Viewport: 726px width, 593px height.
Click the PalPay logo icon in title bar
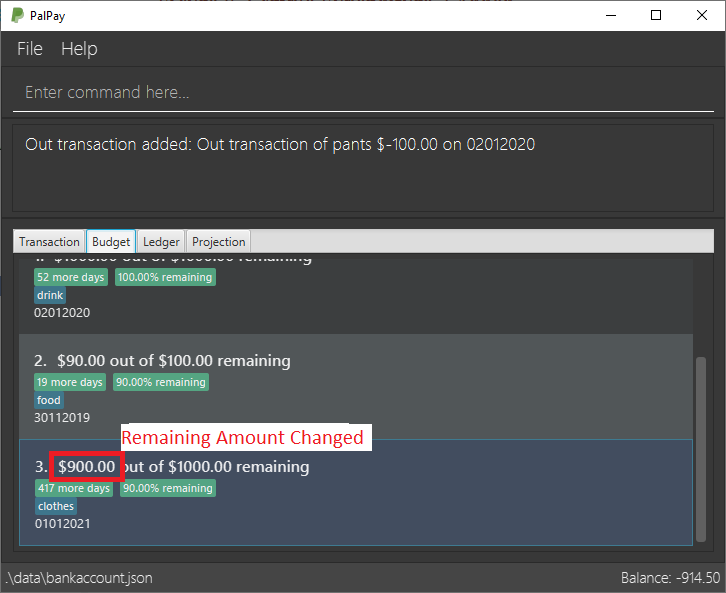(17, 15)
